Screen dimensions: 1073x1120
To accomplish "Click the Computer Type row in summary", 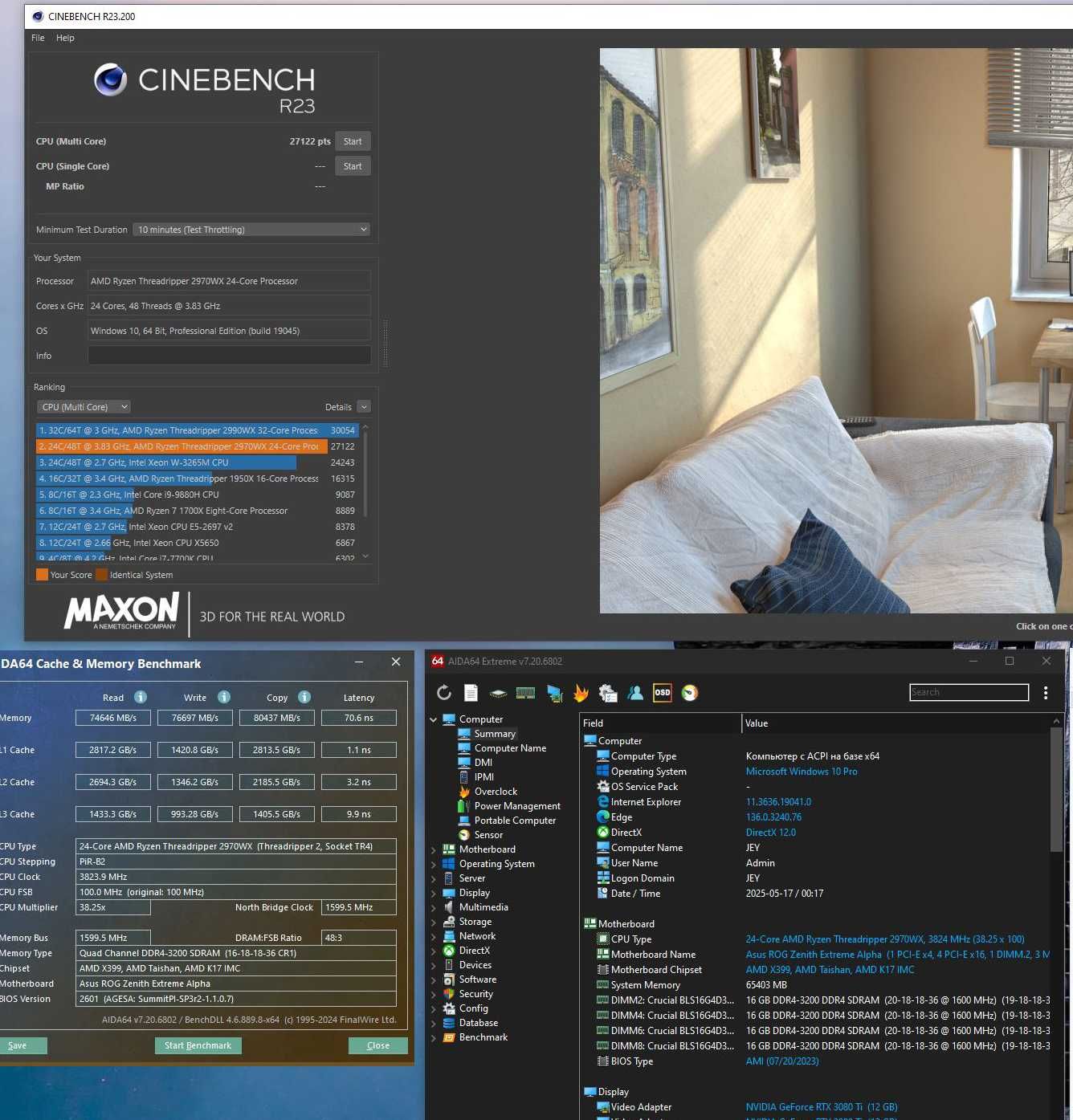I will point(814,756).
